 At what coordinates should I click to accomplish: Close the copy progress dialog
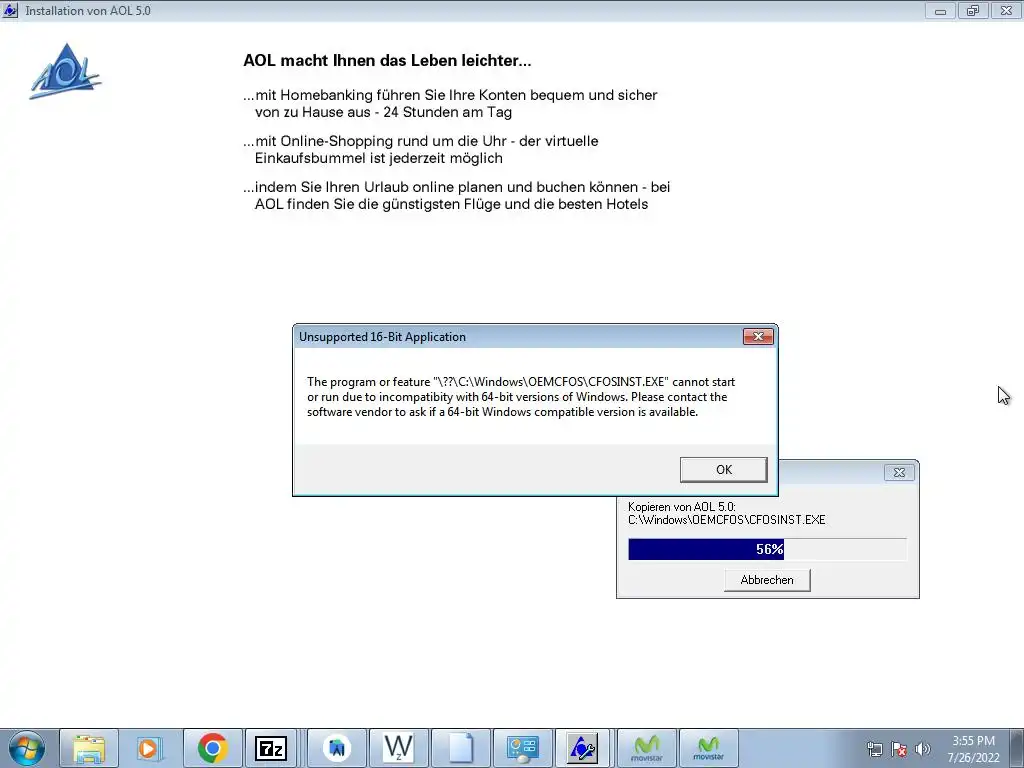click(899, 472)
